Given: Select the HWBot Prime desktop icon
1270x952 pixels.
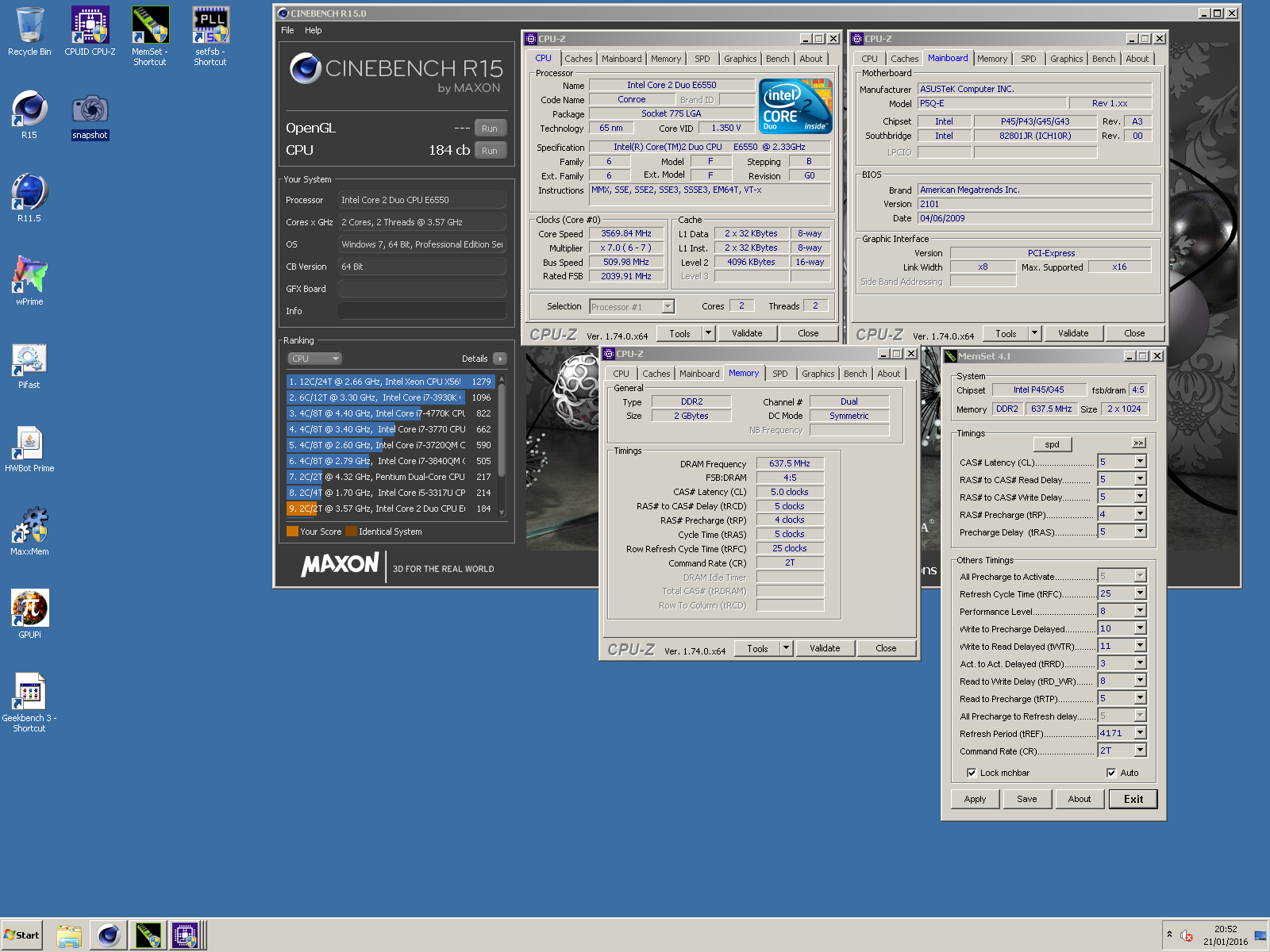Looking at the screenshot, I should pos(29,448).
